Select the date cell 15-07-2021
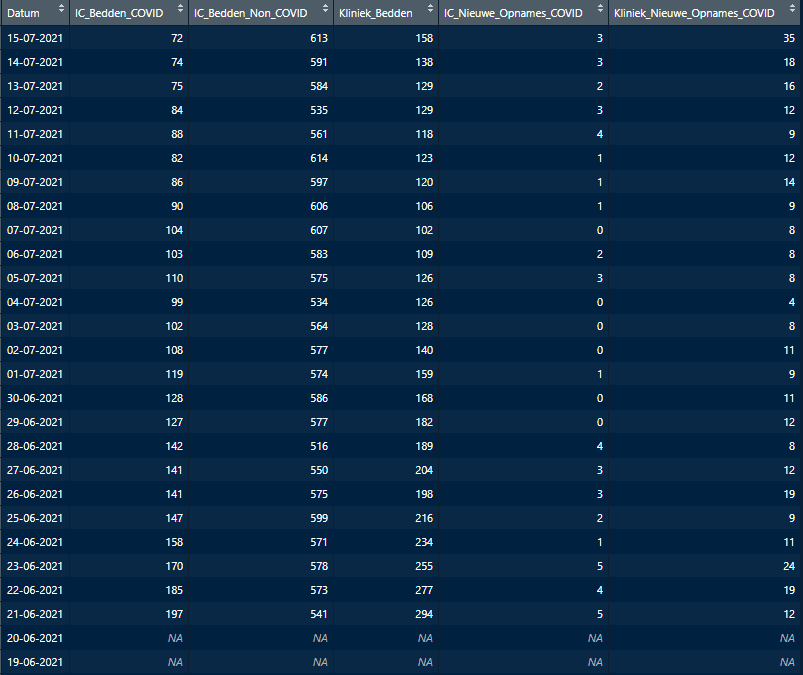 [35, 38]
